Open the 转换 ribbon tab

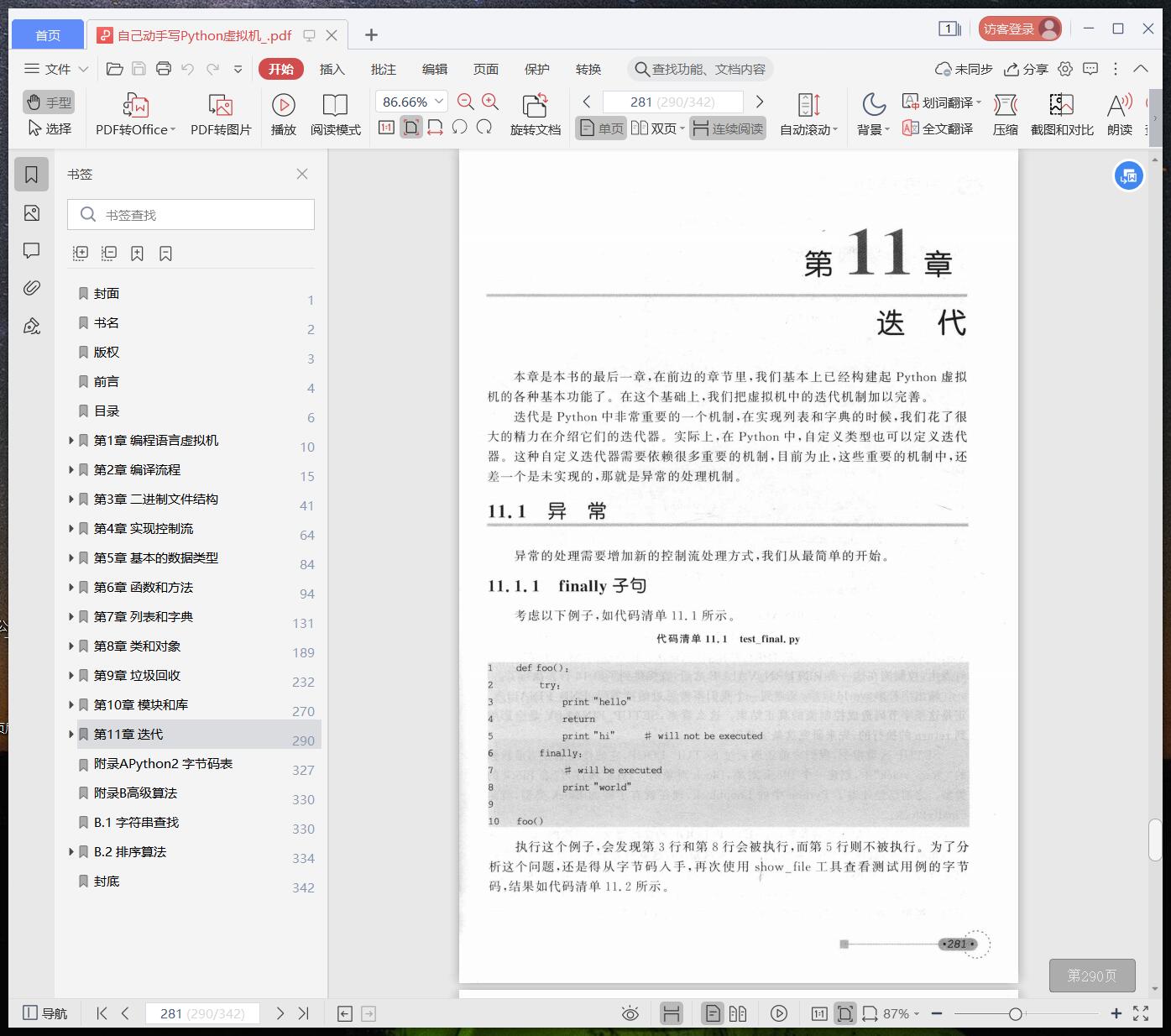(x=588, y=69)
